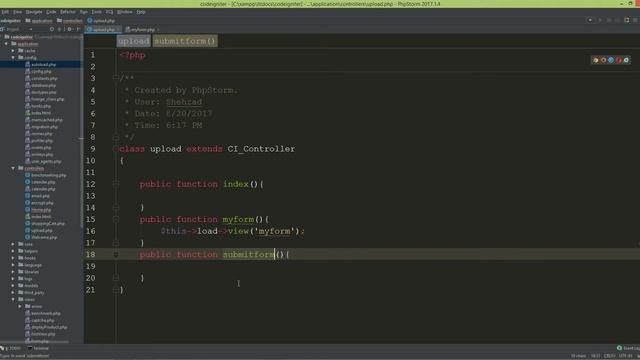Open the Window menu
This screenshot has height=360, width=640.
coord(124,12)
